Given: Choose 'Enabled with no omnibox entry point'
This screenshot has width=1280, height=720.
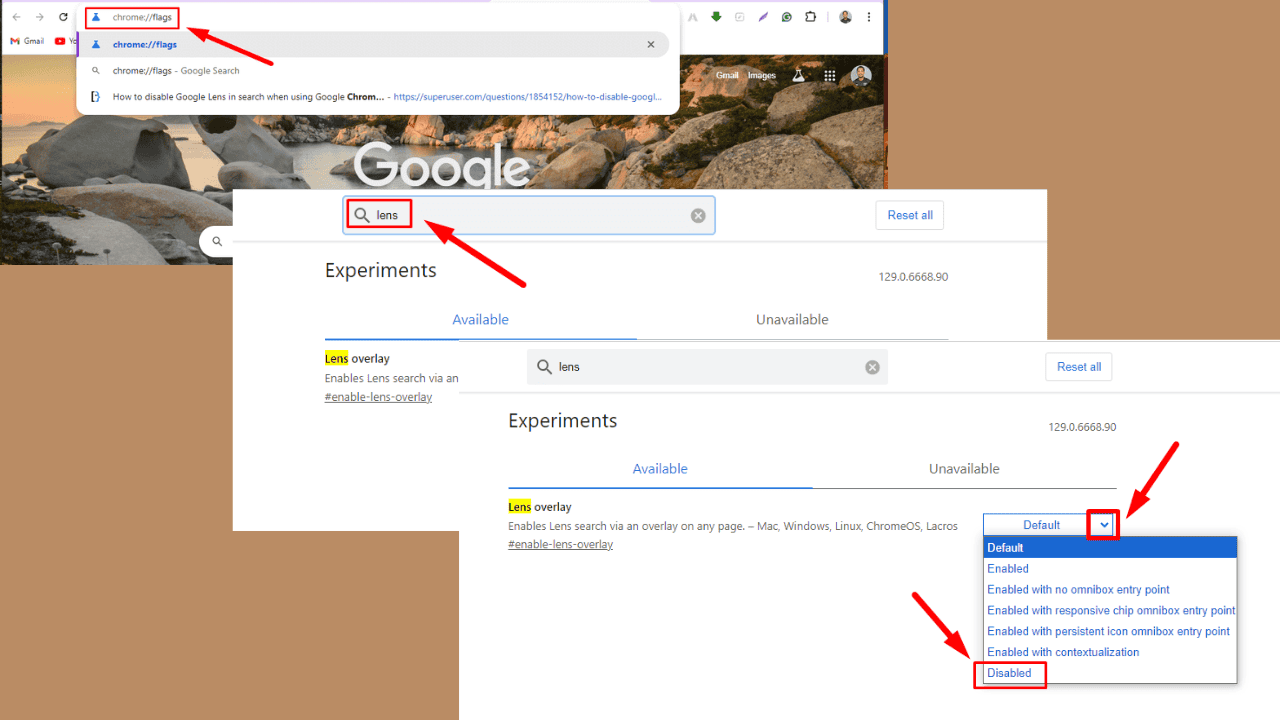Looking at the screenshot, I should tap(1110, 589).
